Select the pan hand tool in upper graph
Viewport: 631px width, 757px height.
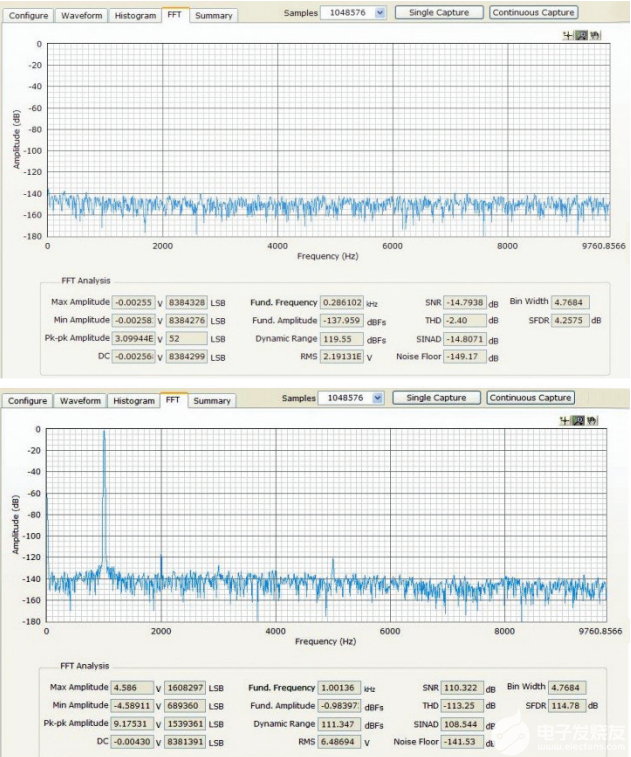[594, 35]
